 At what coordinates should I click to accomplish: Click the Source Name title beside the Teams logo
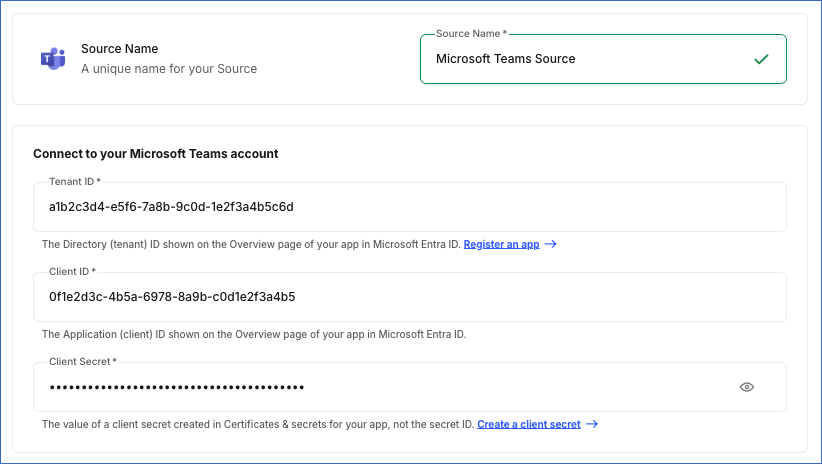pyautogui.click(x=120, y=49)
